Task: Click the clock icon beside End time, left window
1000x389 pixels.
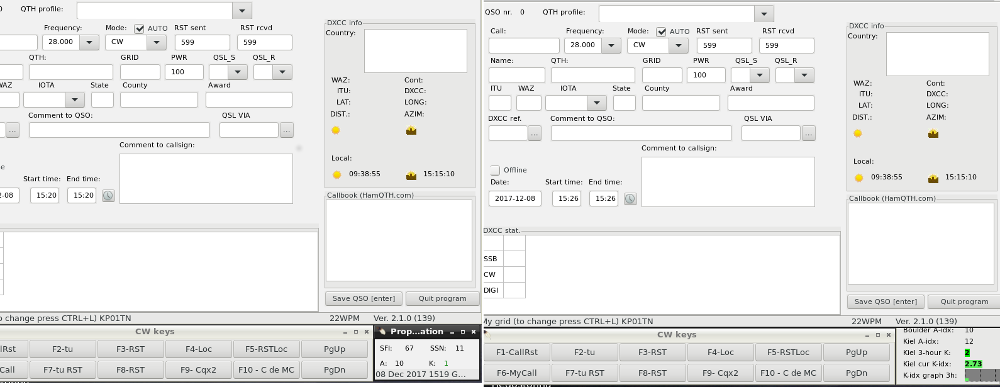Action: (x=108, y=196)
